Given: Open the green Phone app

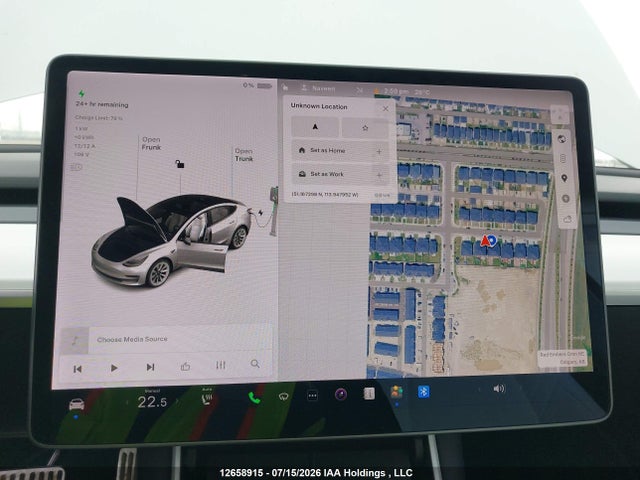Looking at the screenshot, I should tap(254, 398).
